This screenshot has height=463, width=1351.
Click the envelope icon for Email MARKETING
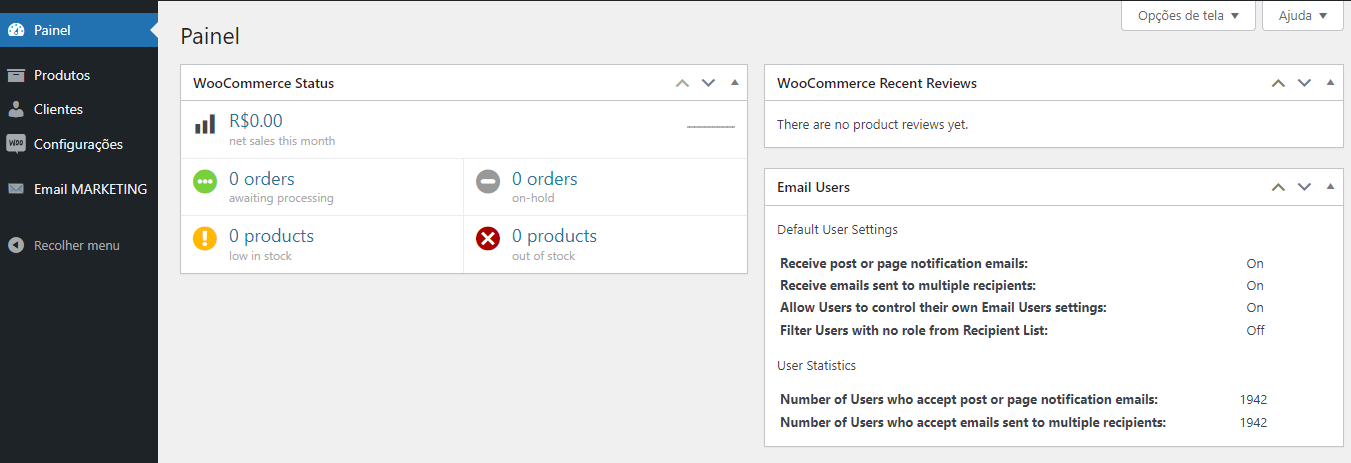16,189
